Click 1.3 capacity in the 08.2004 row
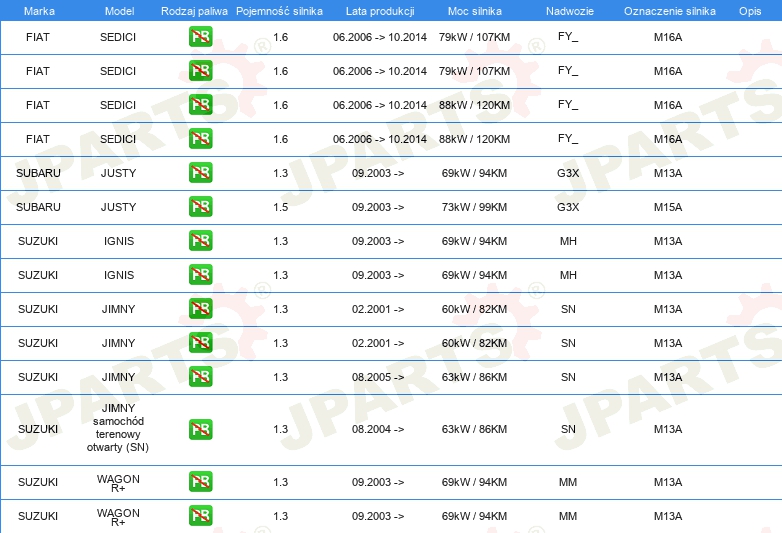782x533 pixels. pyautogui.click(x=280, y=429)
